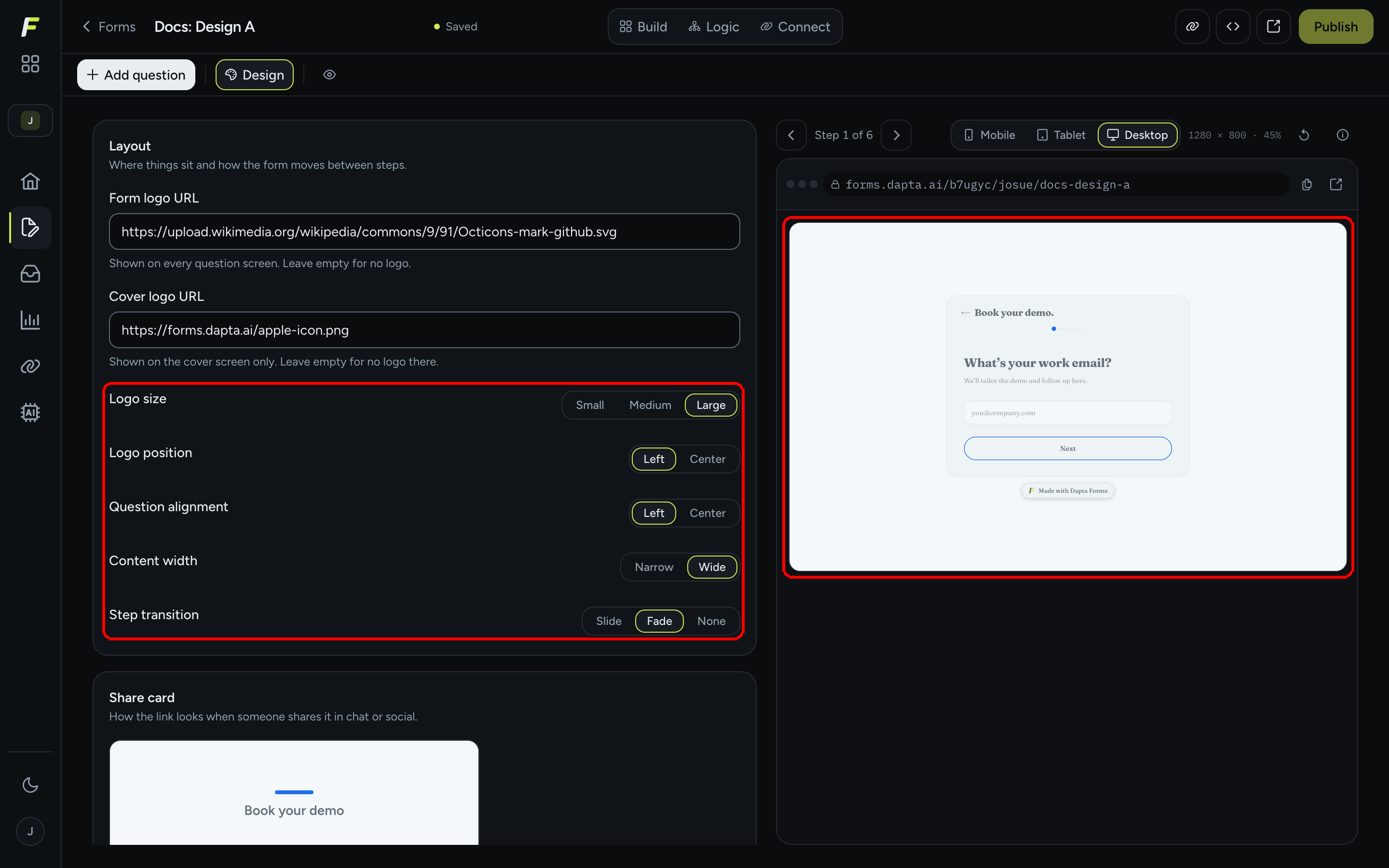Click the Add question button
Screen dimensions: 1389x868
click(x=136, y=75)
